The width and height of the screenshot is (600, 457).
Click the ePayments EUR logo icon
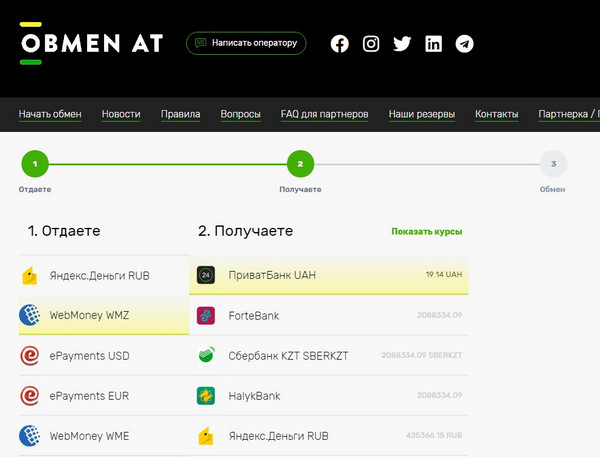click(x=29, y=396)
